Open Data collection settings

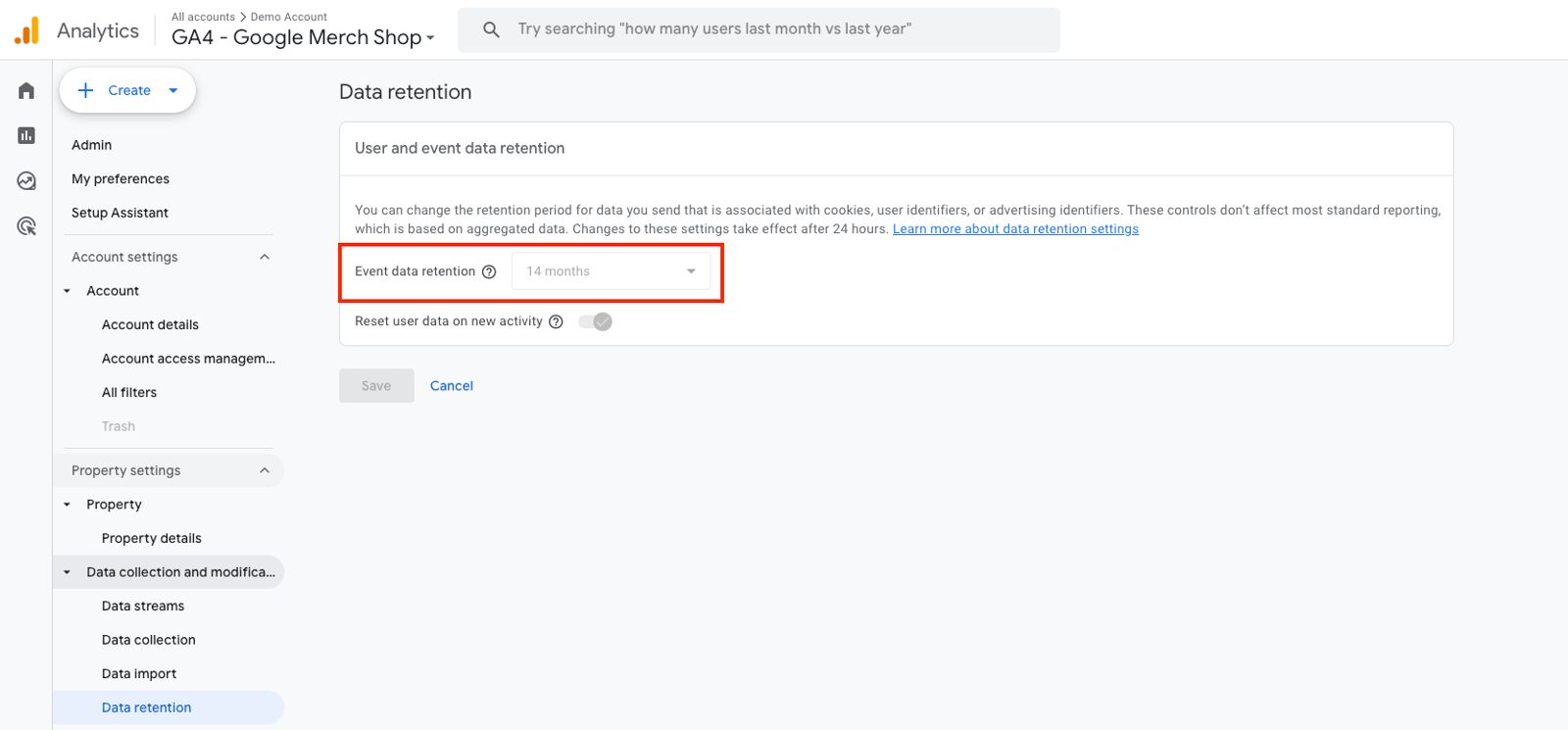point(149,640)
